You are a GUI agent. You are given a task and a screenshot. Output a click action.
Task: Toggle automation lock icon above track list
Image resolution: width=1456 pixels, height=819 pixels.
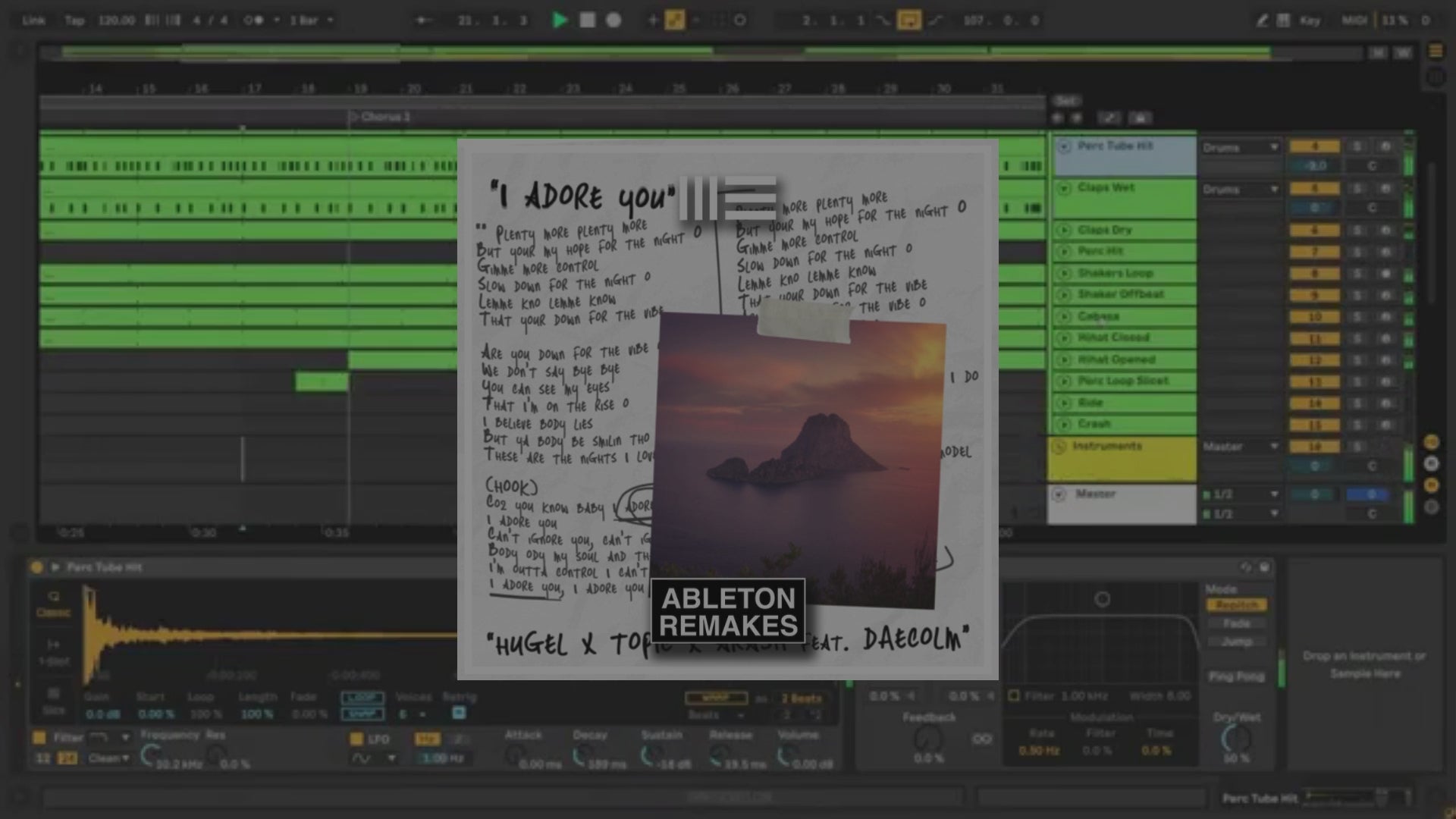pyautogui.click(x=1140, y=118)
